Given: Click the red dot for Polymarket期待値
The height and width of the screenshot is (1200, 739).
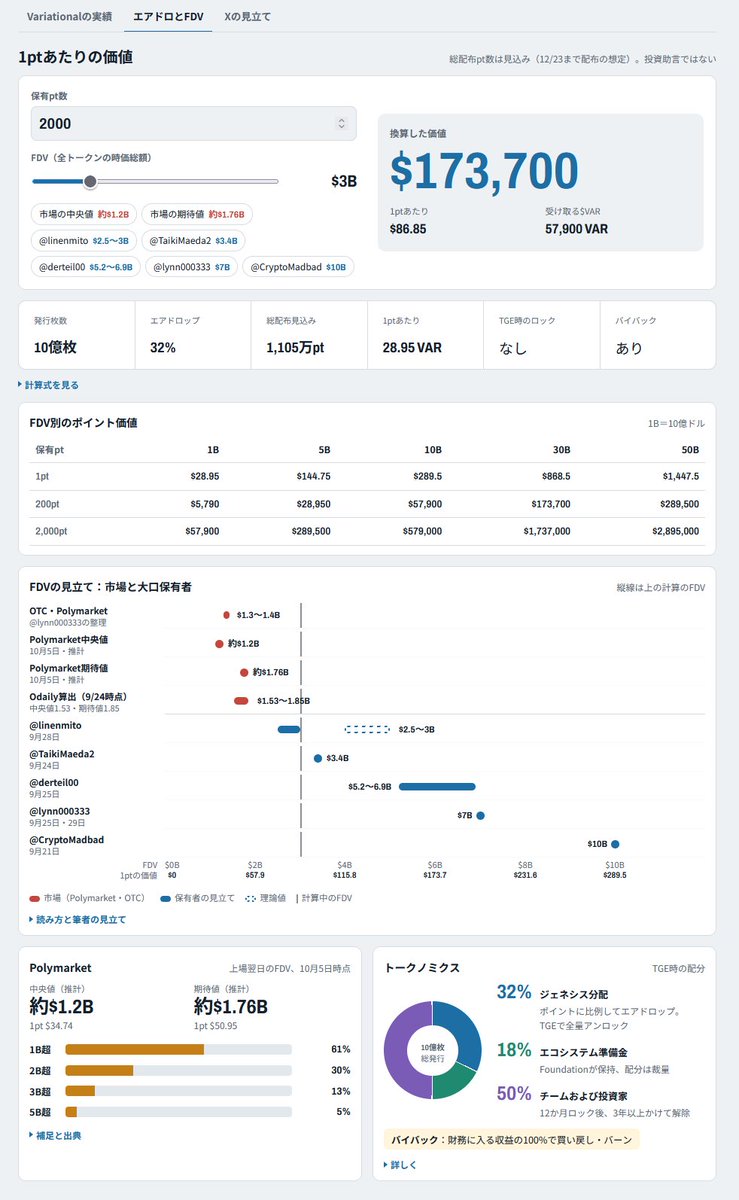Looking at the screenshot, I should coord(244,672).
